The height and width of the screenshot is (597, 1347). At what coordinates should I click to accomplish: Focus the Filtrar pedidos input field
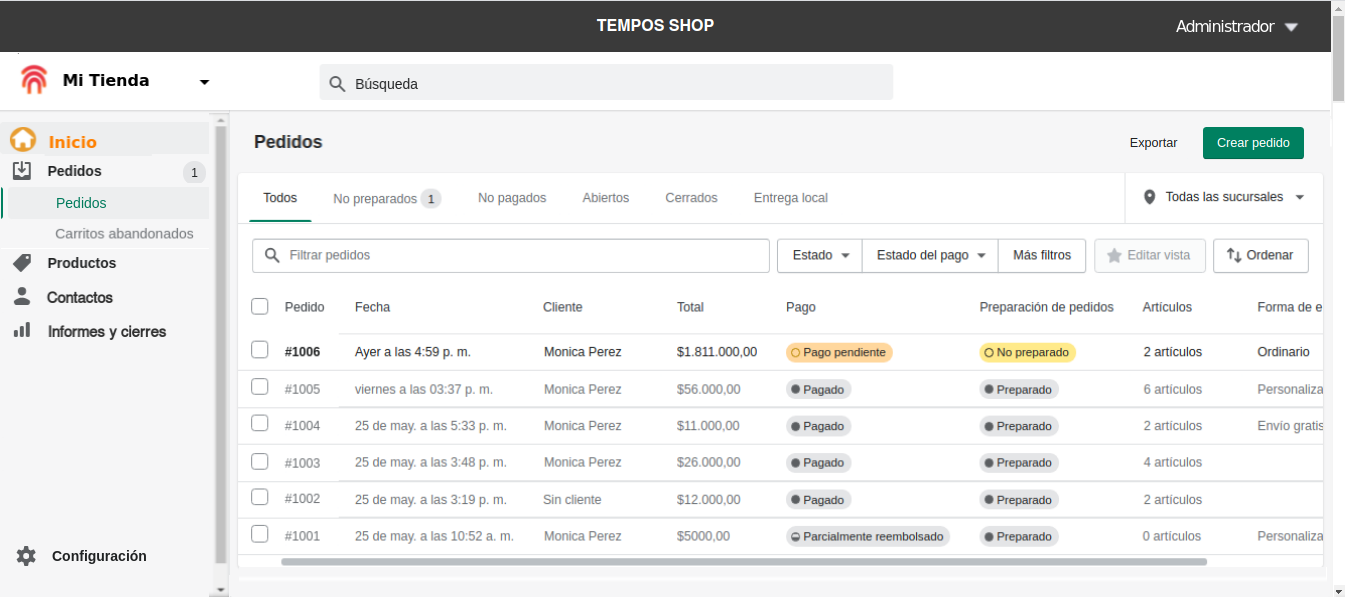[x=520, y=255]
